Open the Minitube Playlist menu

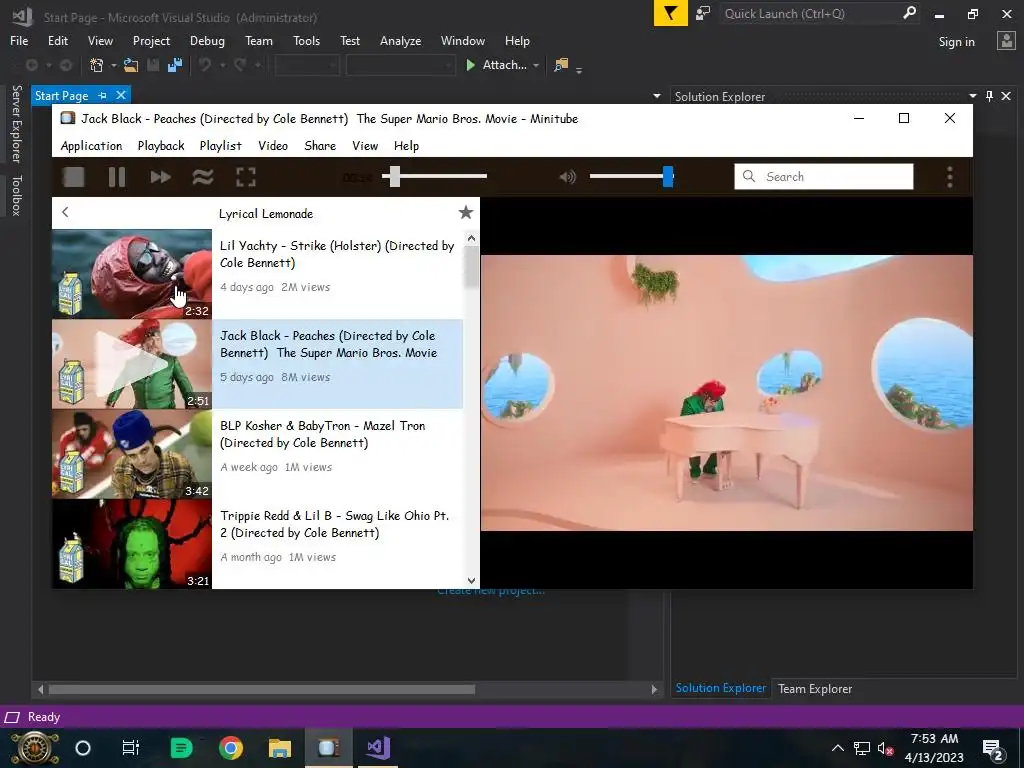[221, 146]
